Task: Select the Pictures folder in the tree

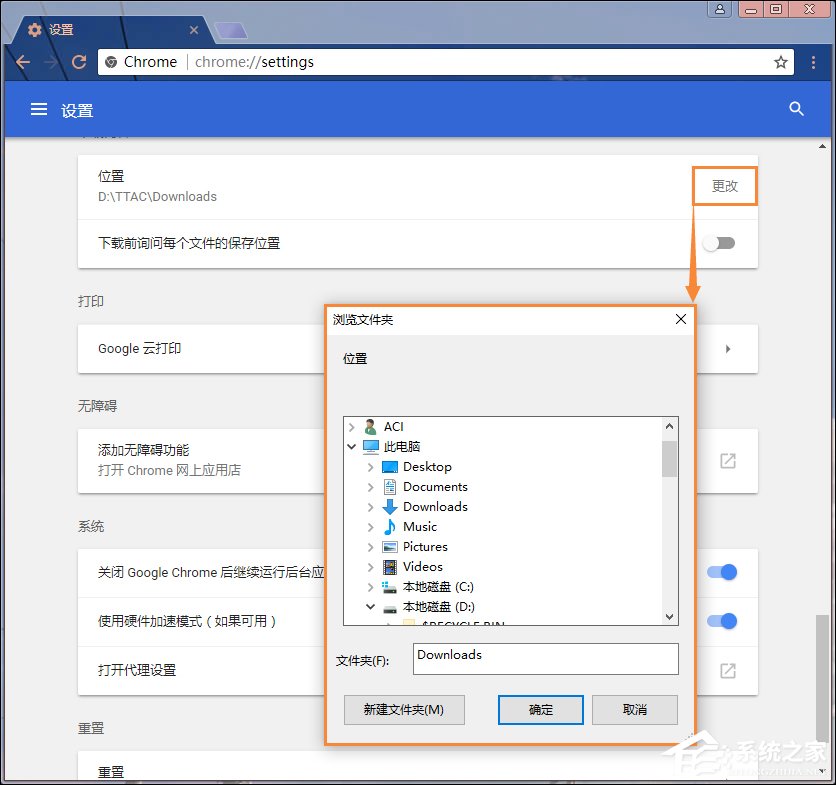Action: click(425, 546)
